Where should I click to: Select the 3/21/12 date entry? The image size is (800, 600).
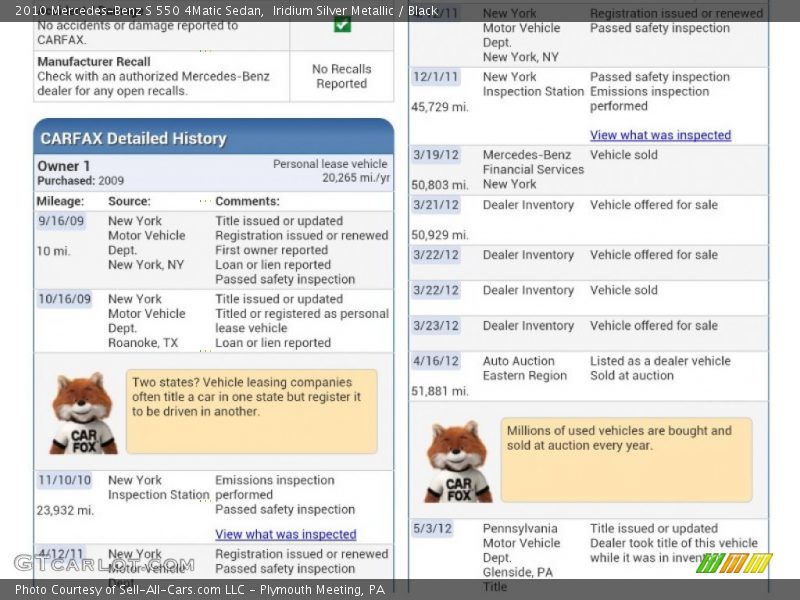pyautogui.click(x=436, y=205)
